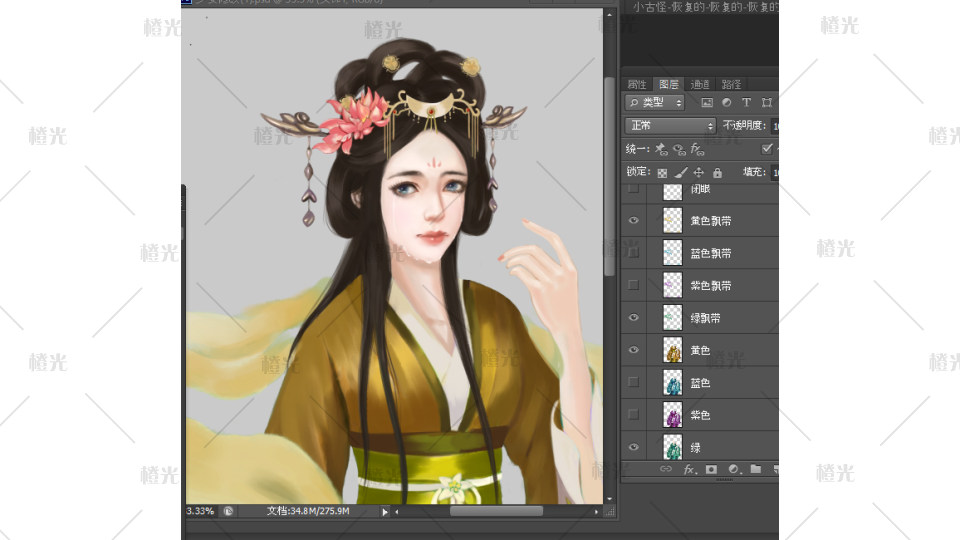Select the 绿飘带 layer thumbnail
Image resolution: width=960 pixels, height=540 pixels.
tap(672, 318)
